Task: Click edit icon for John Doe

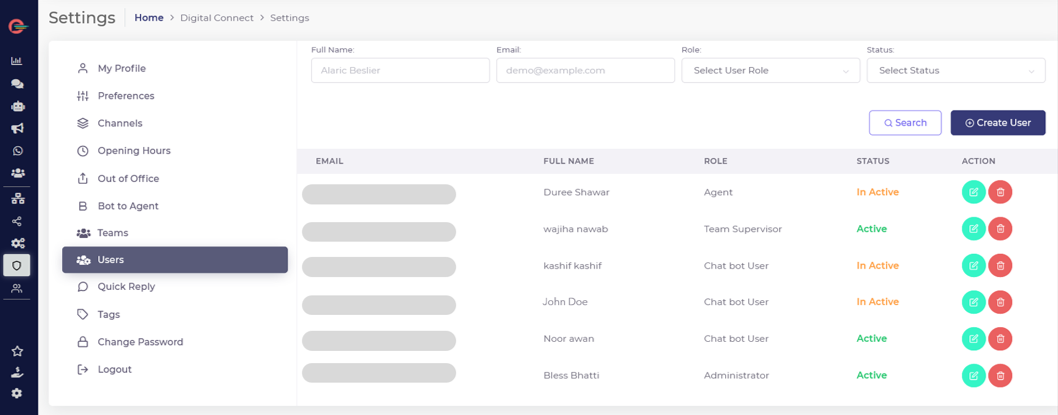Action: pyautogui.click(x=973, y=302)
